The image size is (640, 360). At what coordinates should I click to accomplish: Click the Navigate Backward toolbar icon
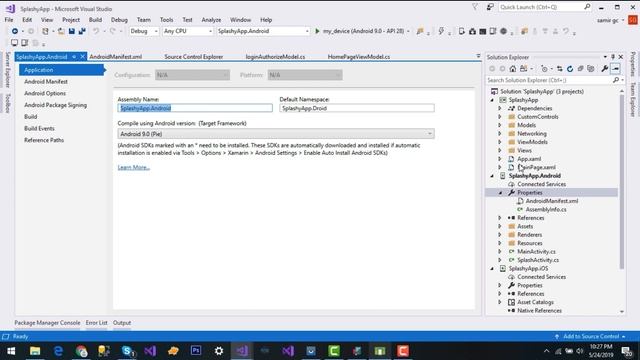point(15,31)
